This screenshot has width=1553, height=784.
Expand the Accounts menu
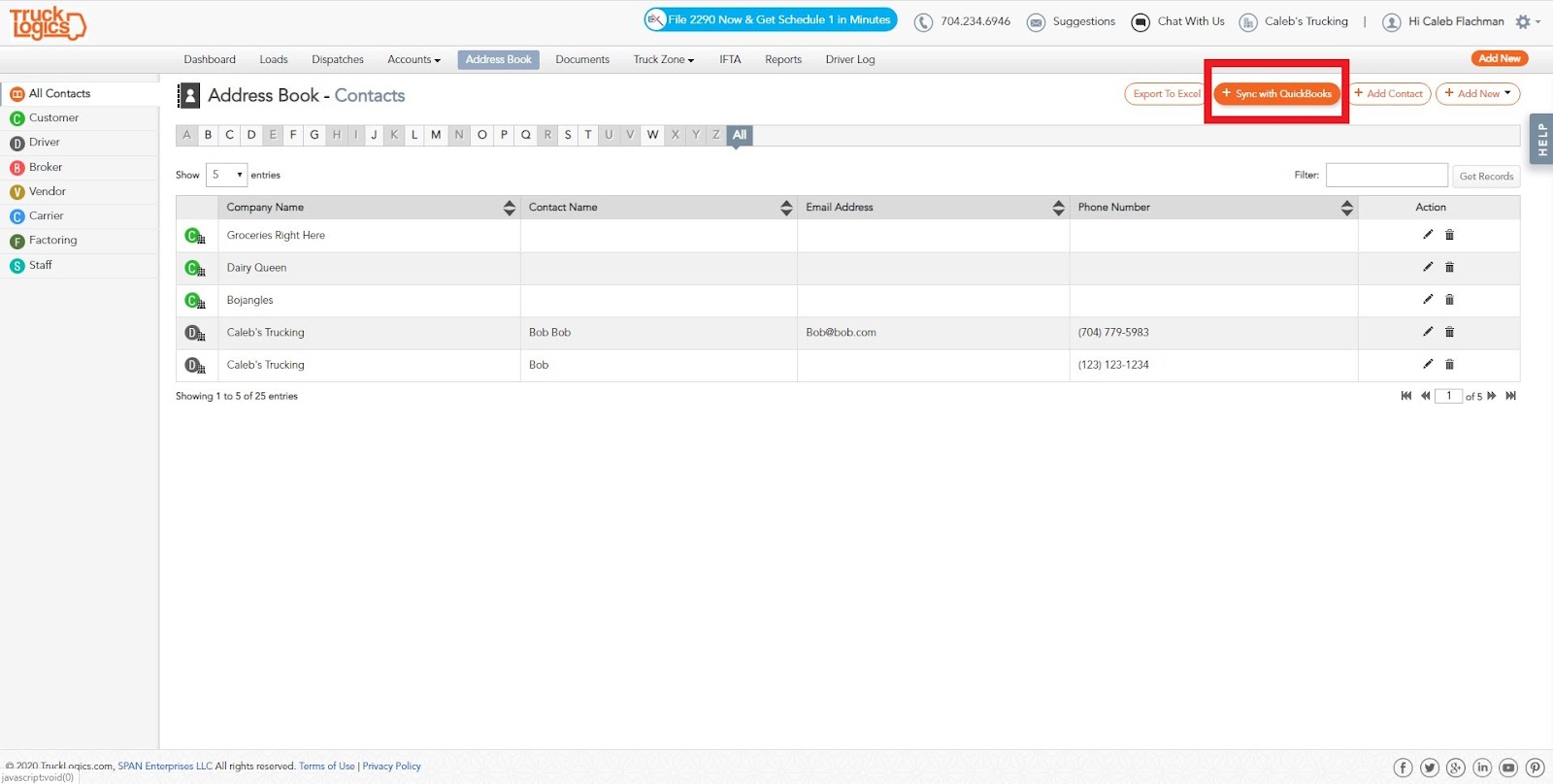[413, 60]
